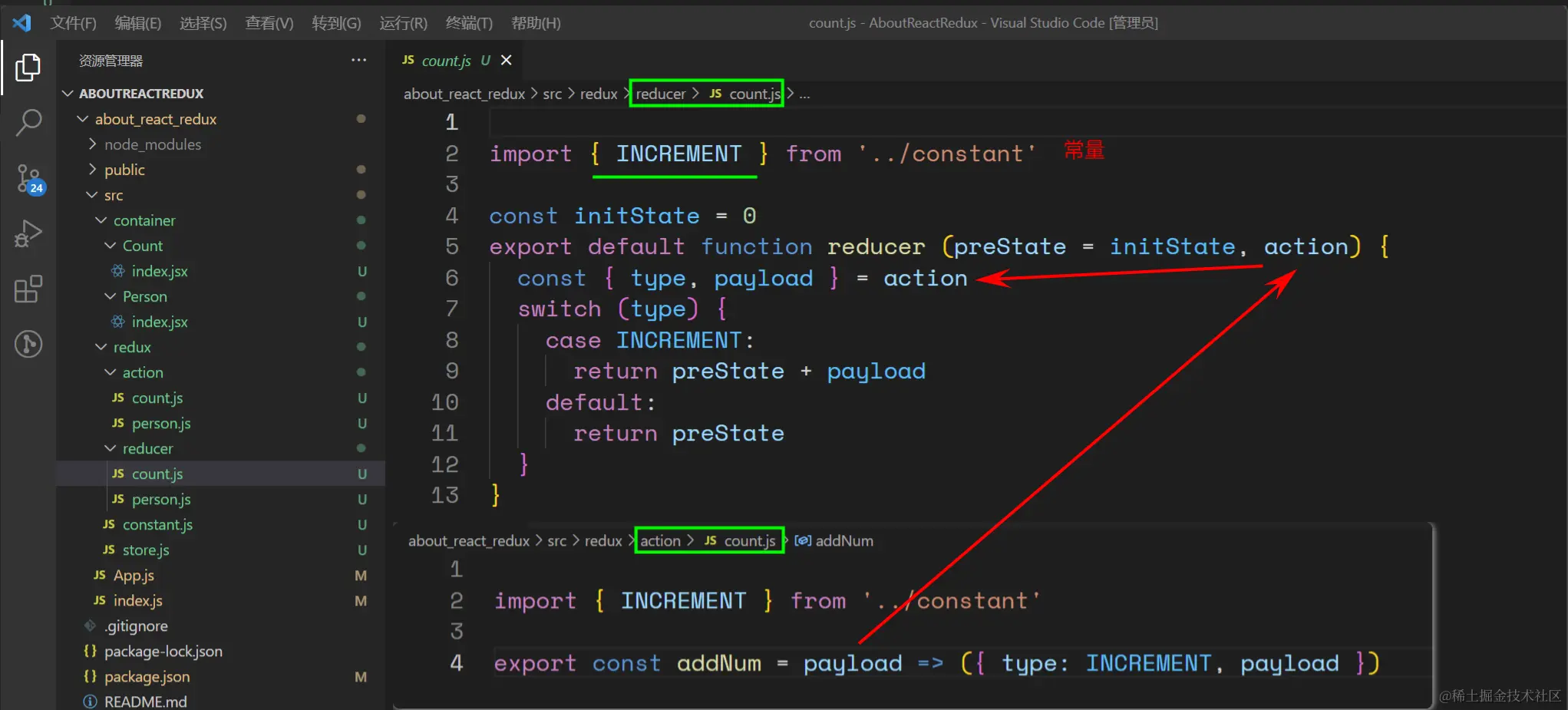Open the Explorer more actions ellipsis
Image resolution: width=1568 pixels, height=710 pixels.
tap(358, 60)
